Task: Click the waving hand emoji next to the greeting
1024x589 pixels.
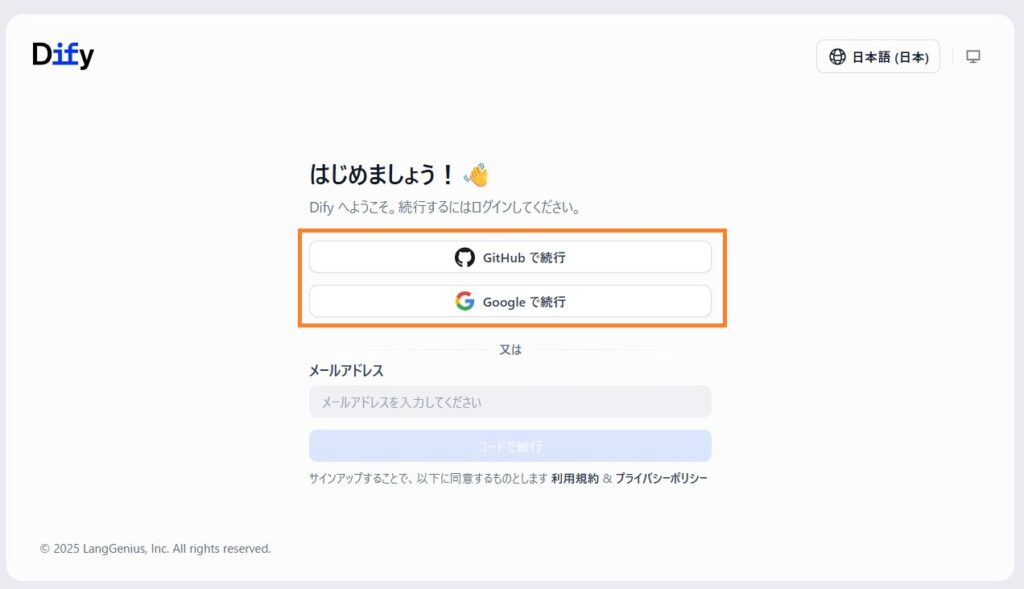Action: point(476,172)
